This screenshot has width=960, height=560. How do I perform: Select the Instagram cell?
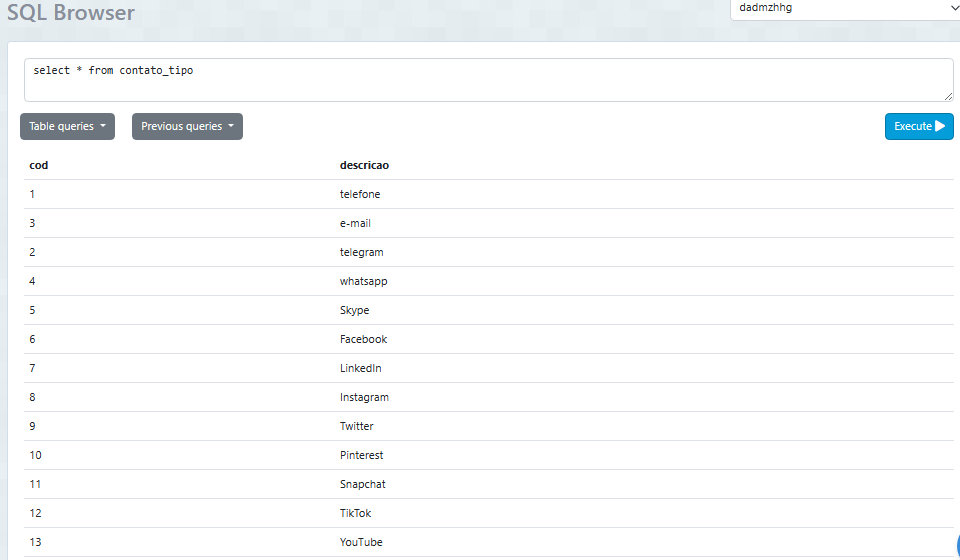pyautogui.click(x=364, y=397)
